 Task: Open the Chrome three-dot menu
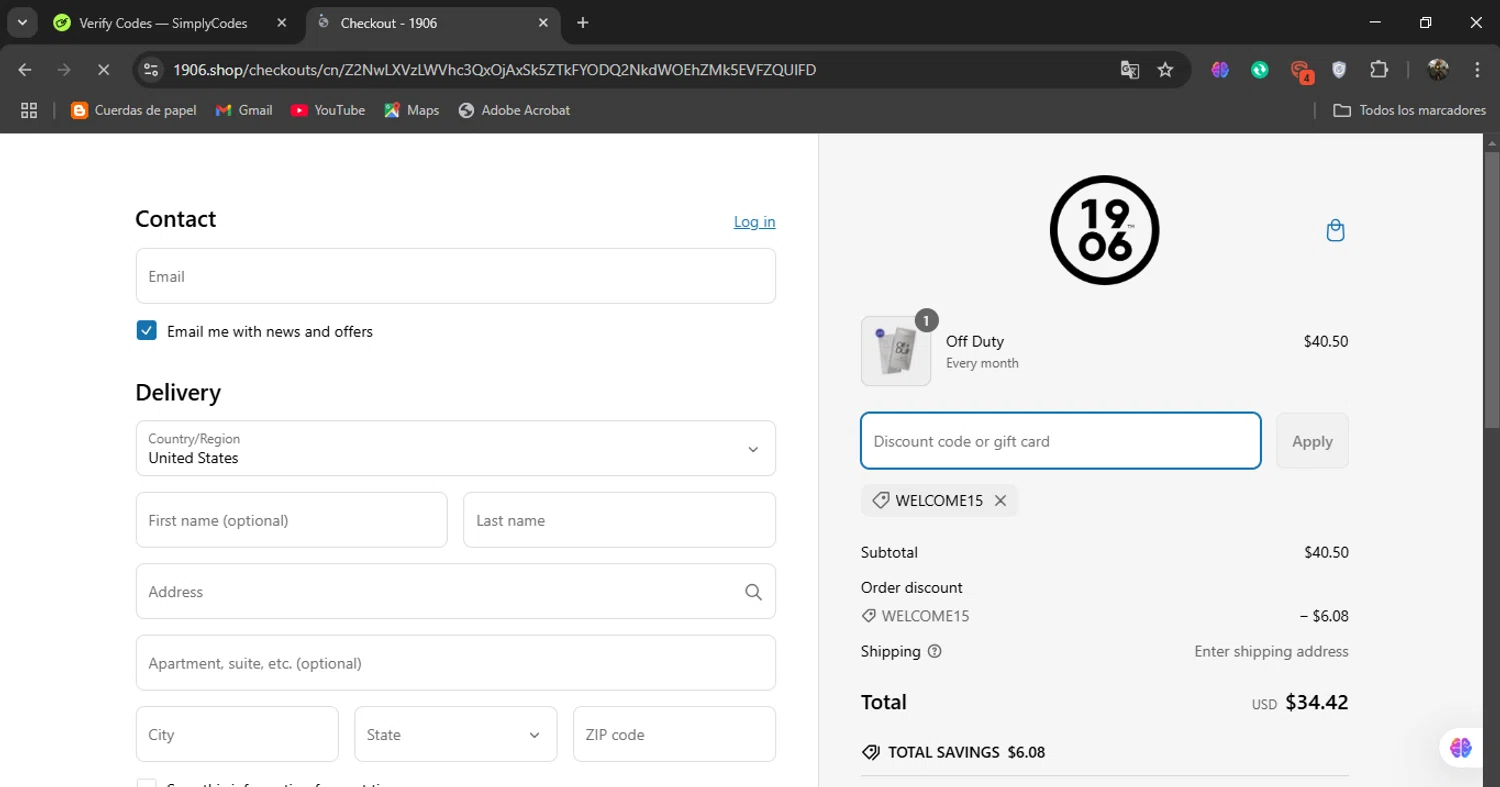tap(1477, 70)
